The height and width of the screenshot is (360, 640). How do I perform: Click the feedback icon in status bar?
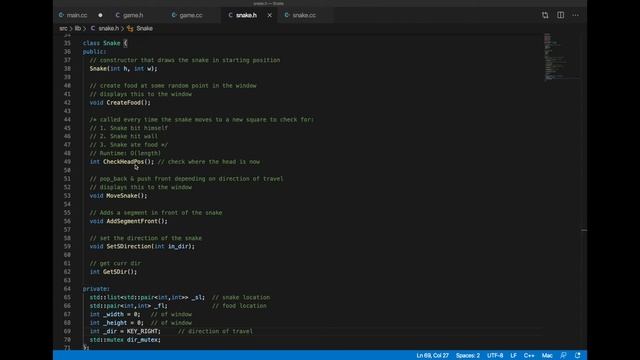pyautogui.click(x=563, y=356)
